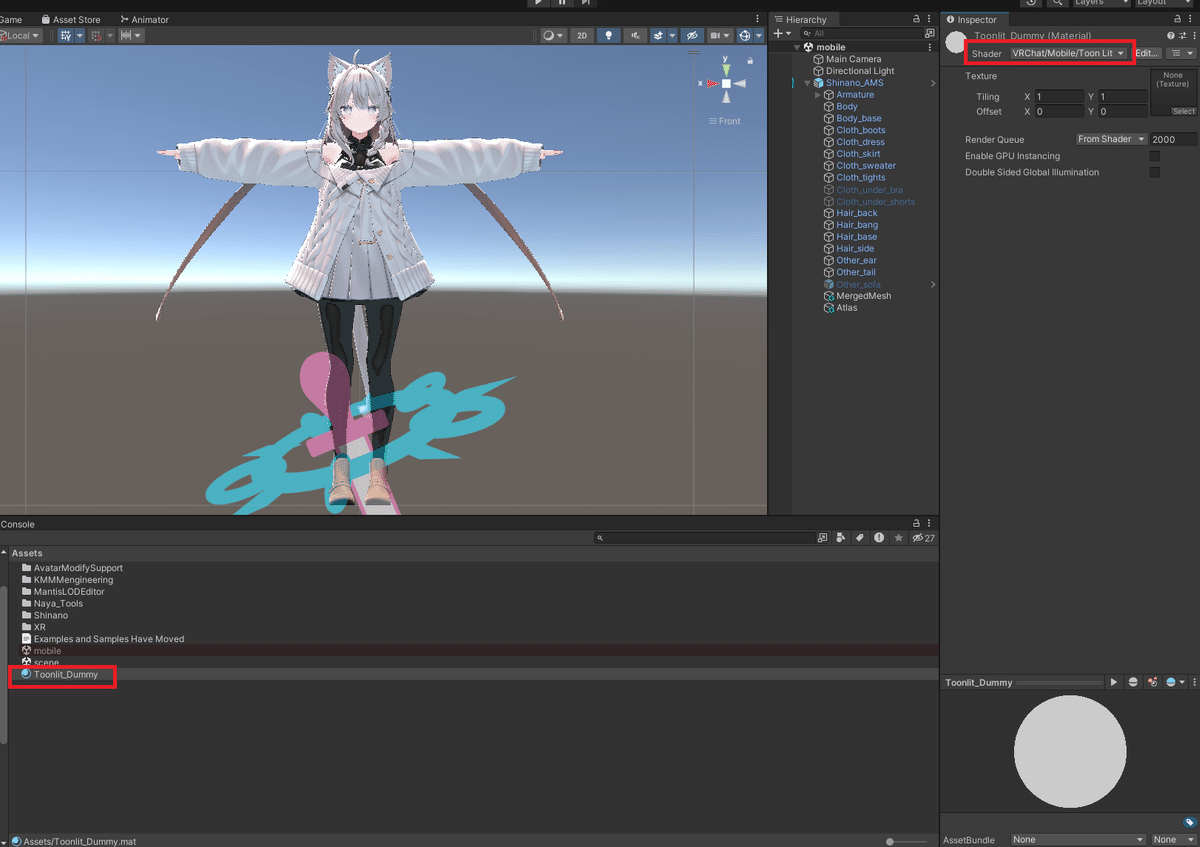Viewport: 1200px width, 847px height.
Task: Click the Project search field
Action: tap(705, 538)
